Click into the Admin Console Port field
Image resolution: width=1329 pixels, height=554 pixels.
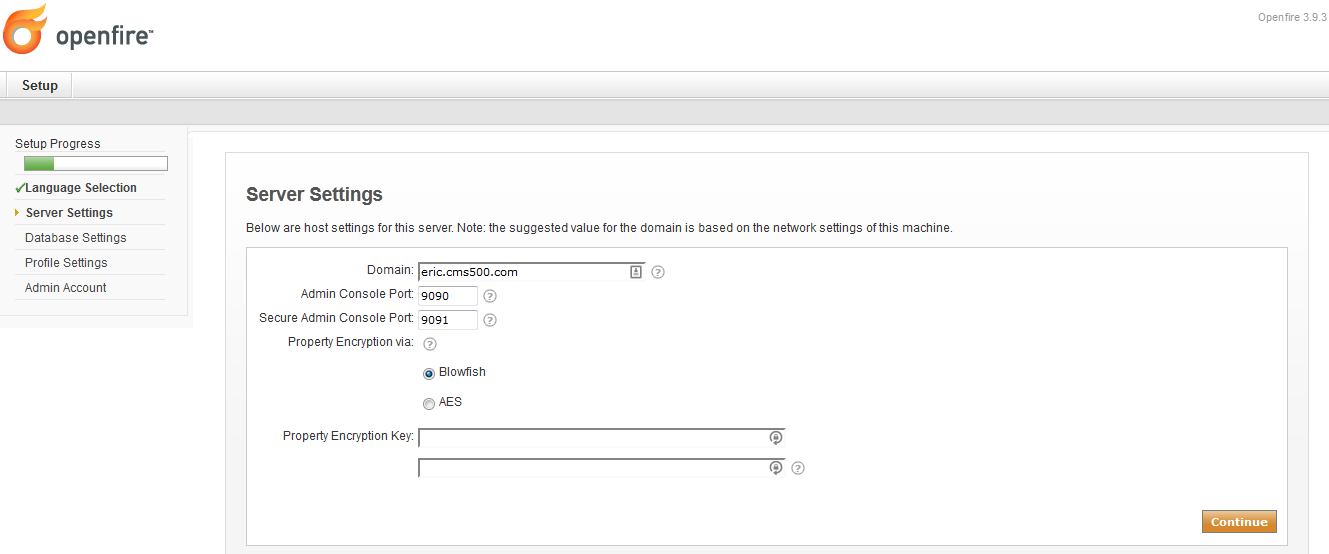448,296
